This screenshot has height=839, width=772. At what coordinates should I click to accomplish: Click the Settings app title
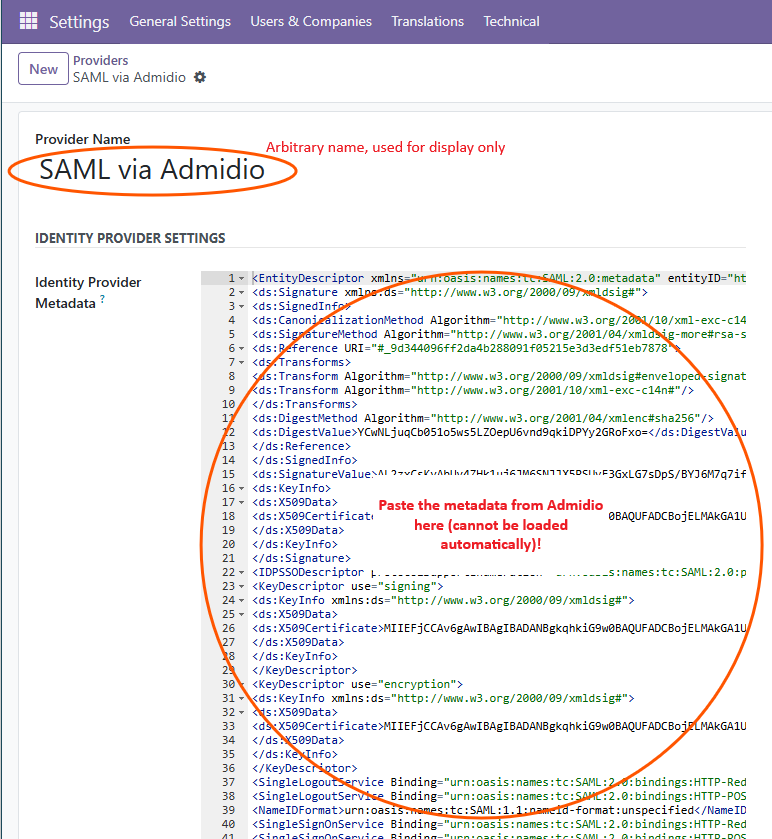[x=79, y=21]
